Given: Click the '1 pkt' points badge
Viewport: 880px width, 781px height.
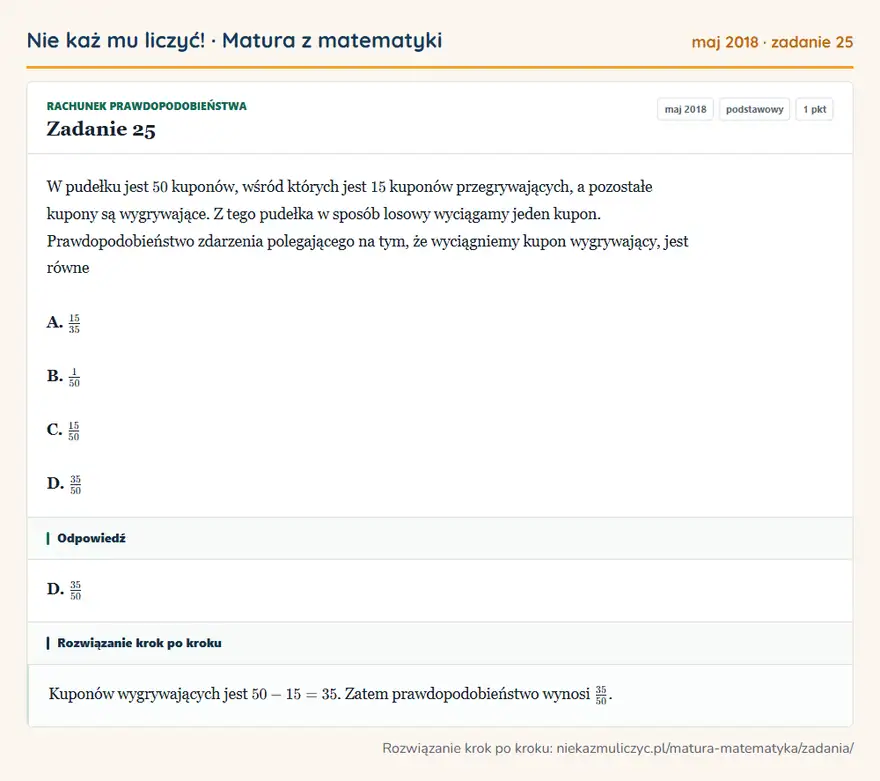Looking at the screenshot, I should coord(814,109).
